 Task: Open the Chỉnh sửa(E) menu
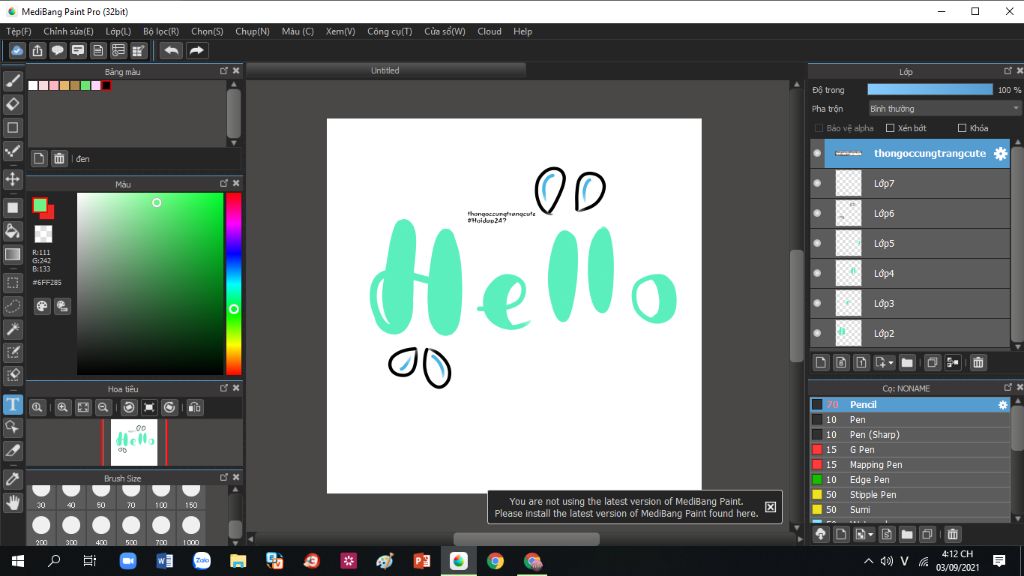pyautogui.click(x=68, y=31)
